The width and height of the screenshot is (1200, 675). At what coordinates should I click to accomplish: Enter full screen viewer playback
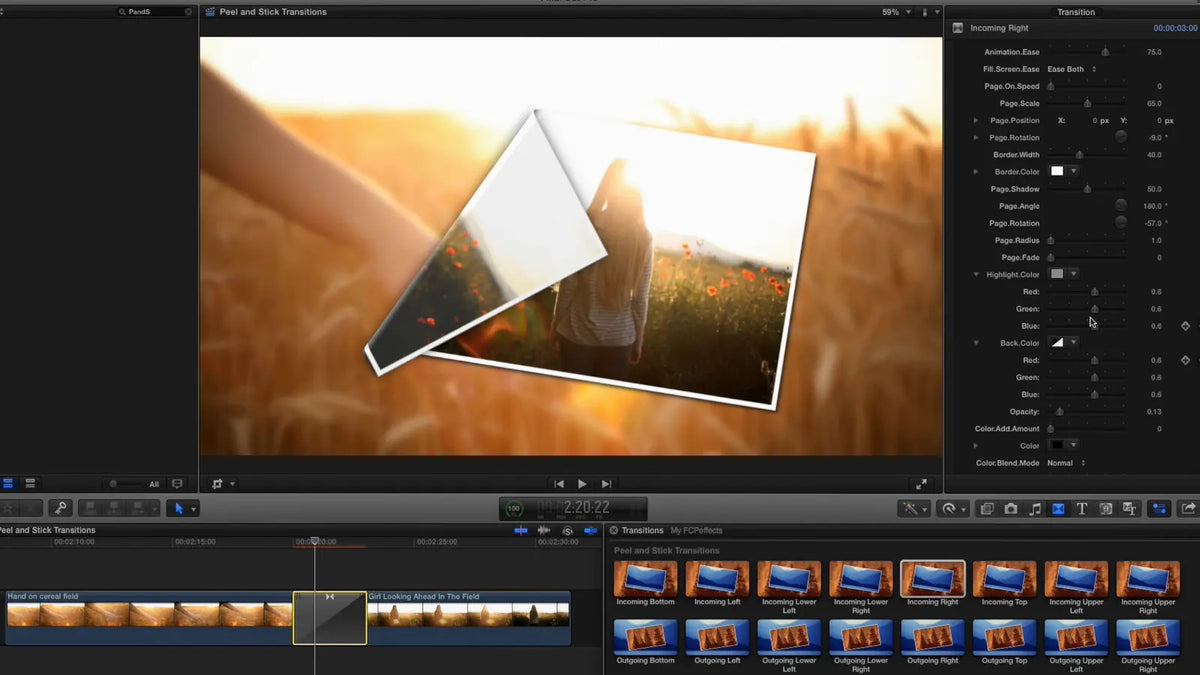pos(922,484)
